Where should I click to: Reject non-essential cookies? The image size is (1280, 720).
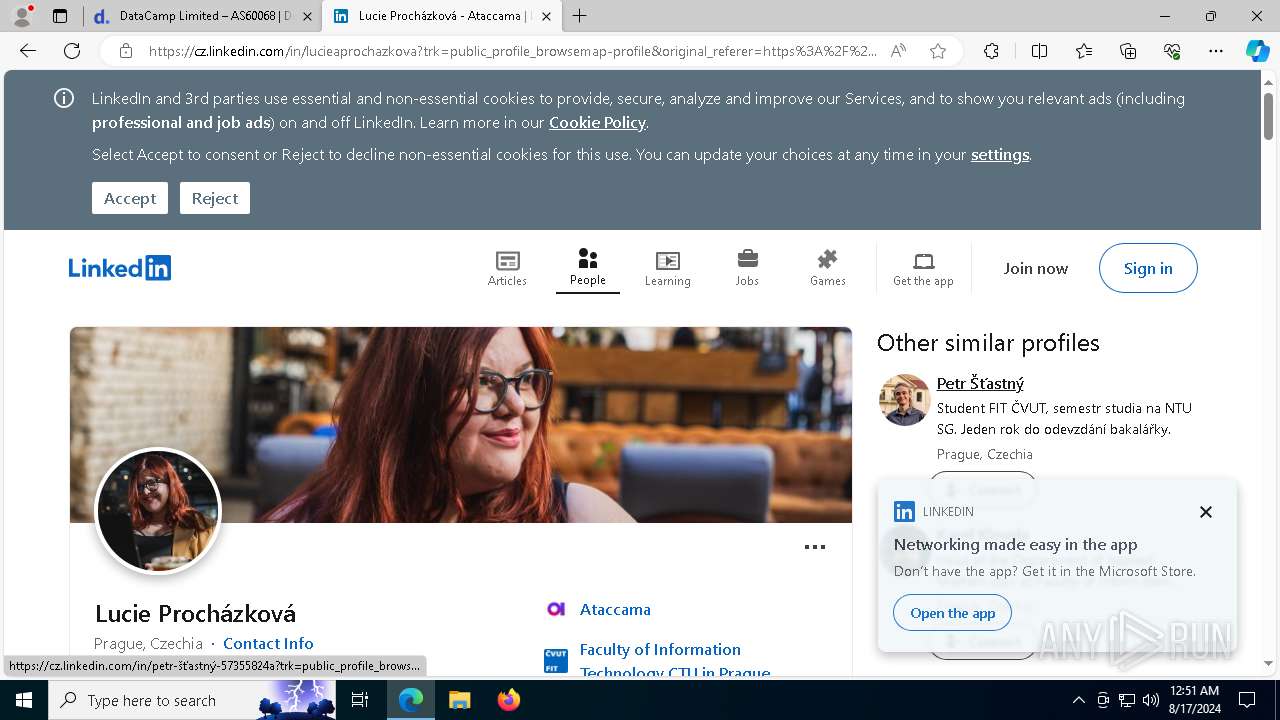pos(215,198)
